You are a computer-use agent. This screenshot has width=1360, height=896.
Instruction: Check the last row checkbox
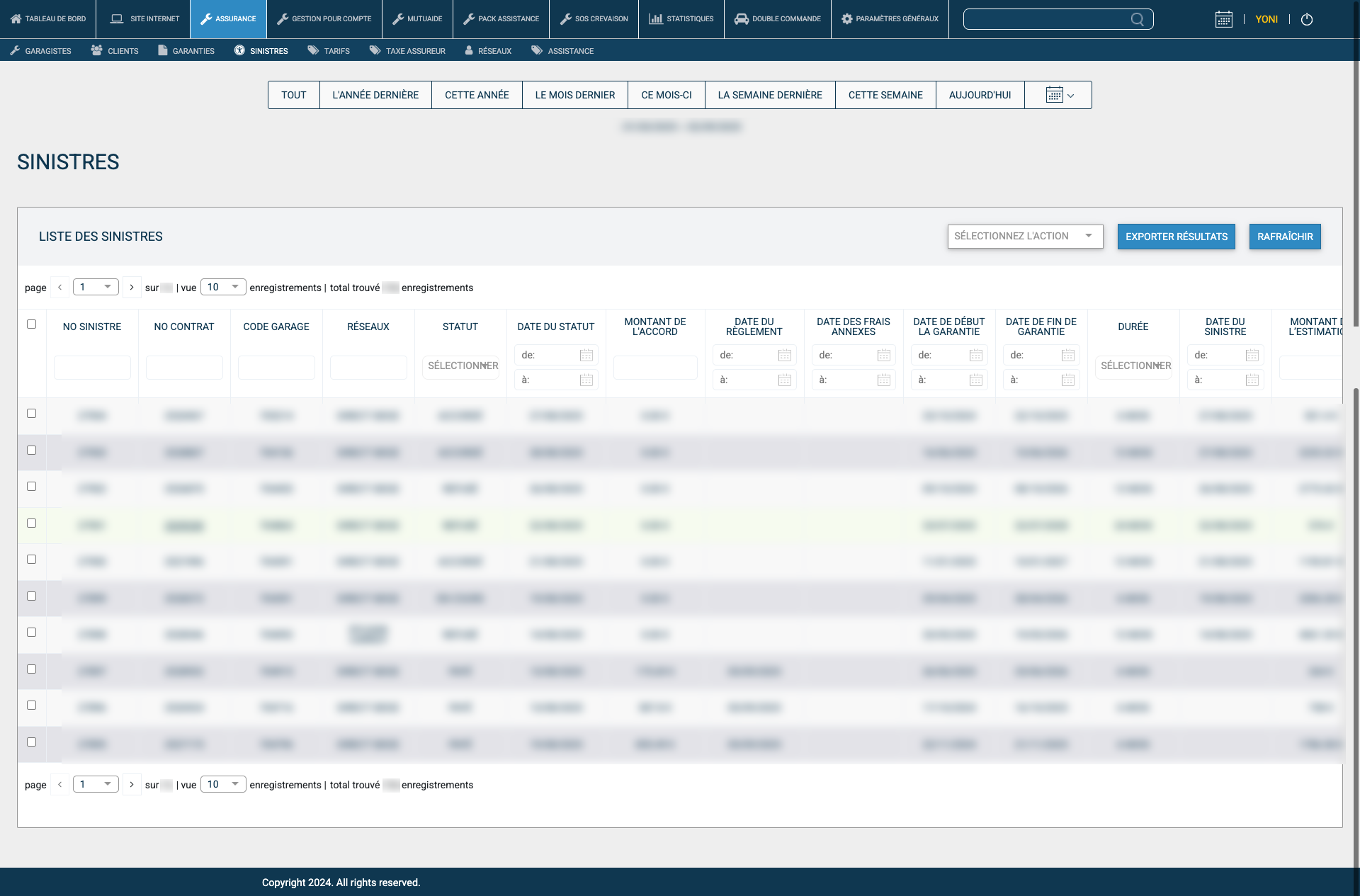[31, 742]
